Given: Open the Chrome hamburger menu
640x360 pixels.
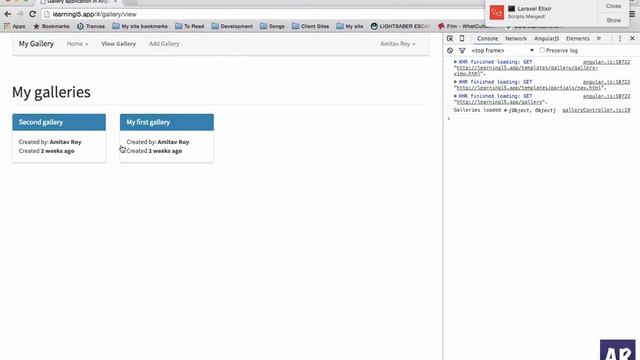Looking at the screenshot, I should click(632, 14).
